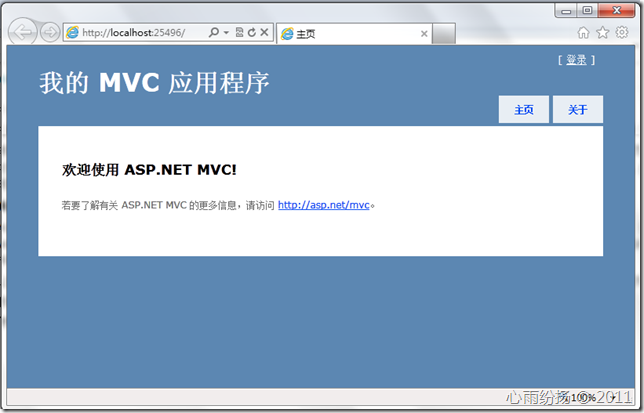Expand the address bar autocomplete dropdown arrow
Viewport: 644px width, 413px height.
click(x=226, y=33)
